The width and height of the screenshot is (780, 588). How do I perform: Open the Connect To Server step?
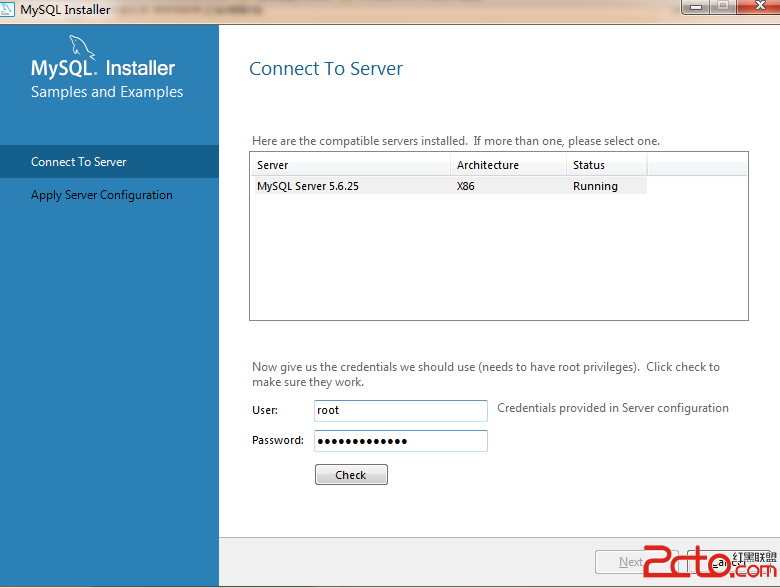coord(109,162)
